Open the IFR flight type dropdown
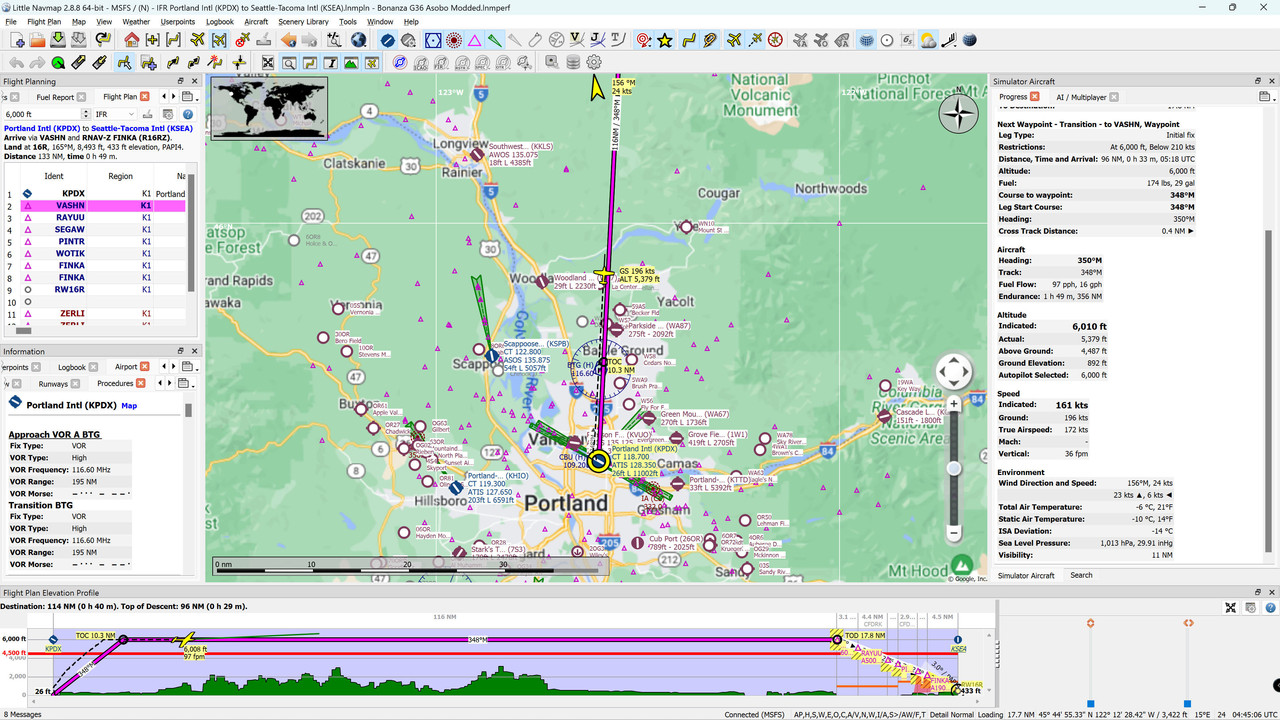 pyautogui.click(x=115, y=114)
